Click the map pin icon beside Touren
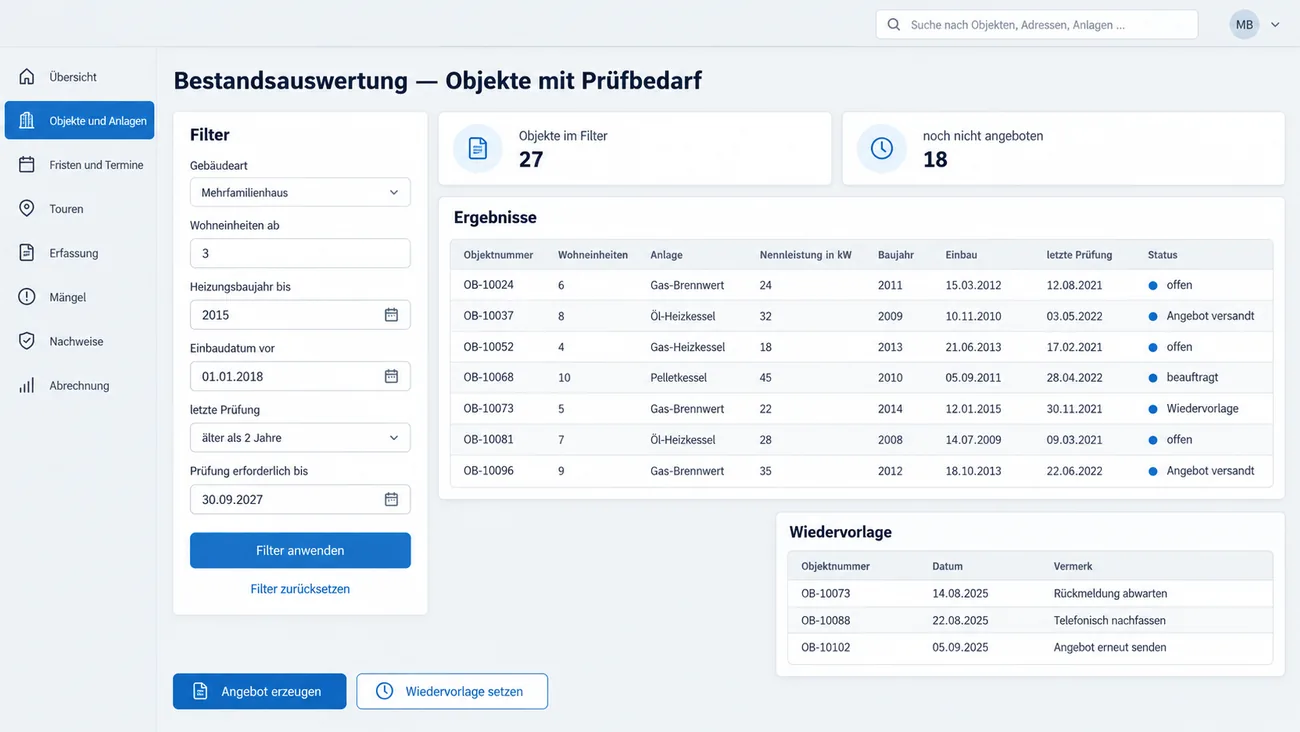Viewport: 1300px width, 732px height. click(x=27, y=209)
